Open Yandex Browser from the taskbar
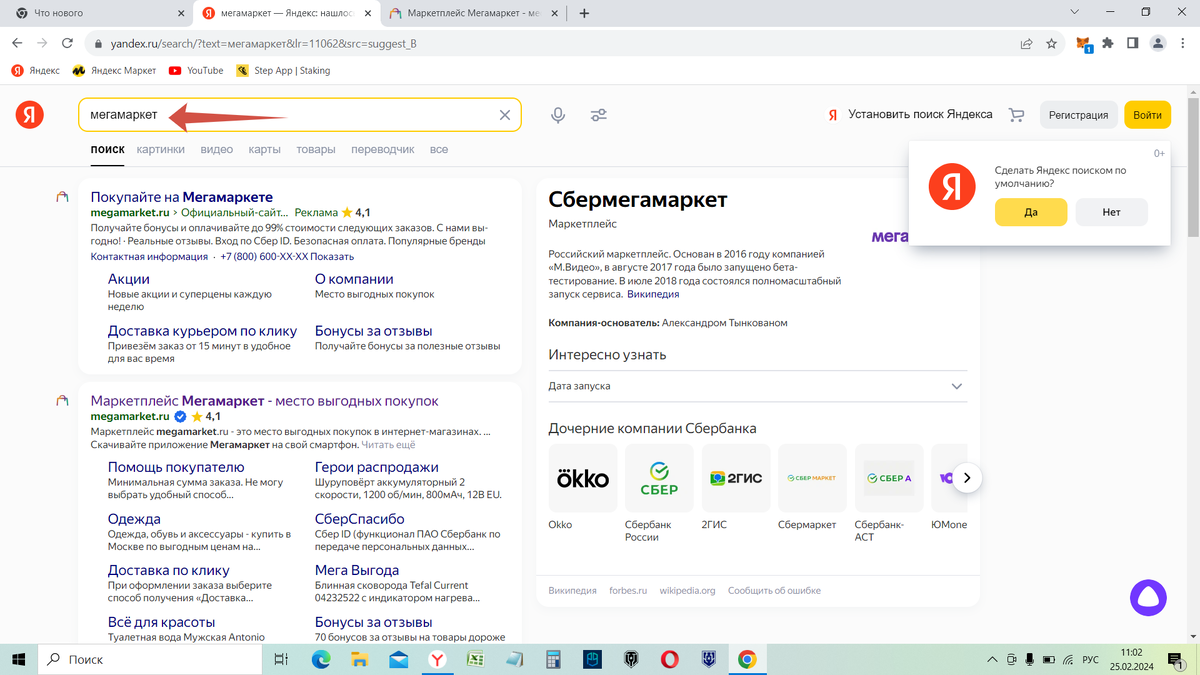This screenshot has height=675, width=1200. tap(438, 659)
